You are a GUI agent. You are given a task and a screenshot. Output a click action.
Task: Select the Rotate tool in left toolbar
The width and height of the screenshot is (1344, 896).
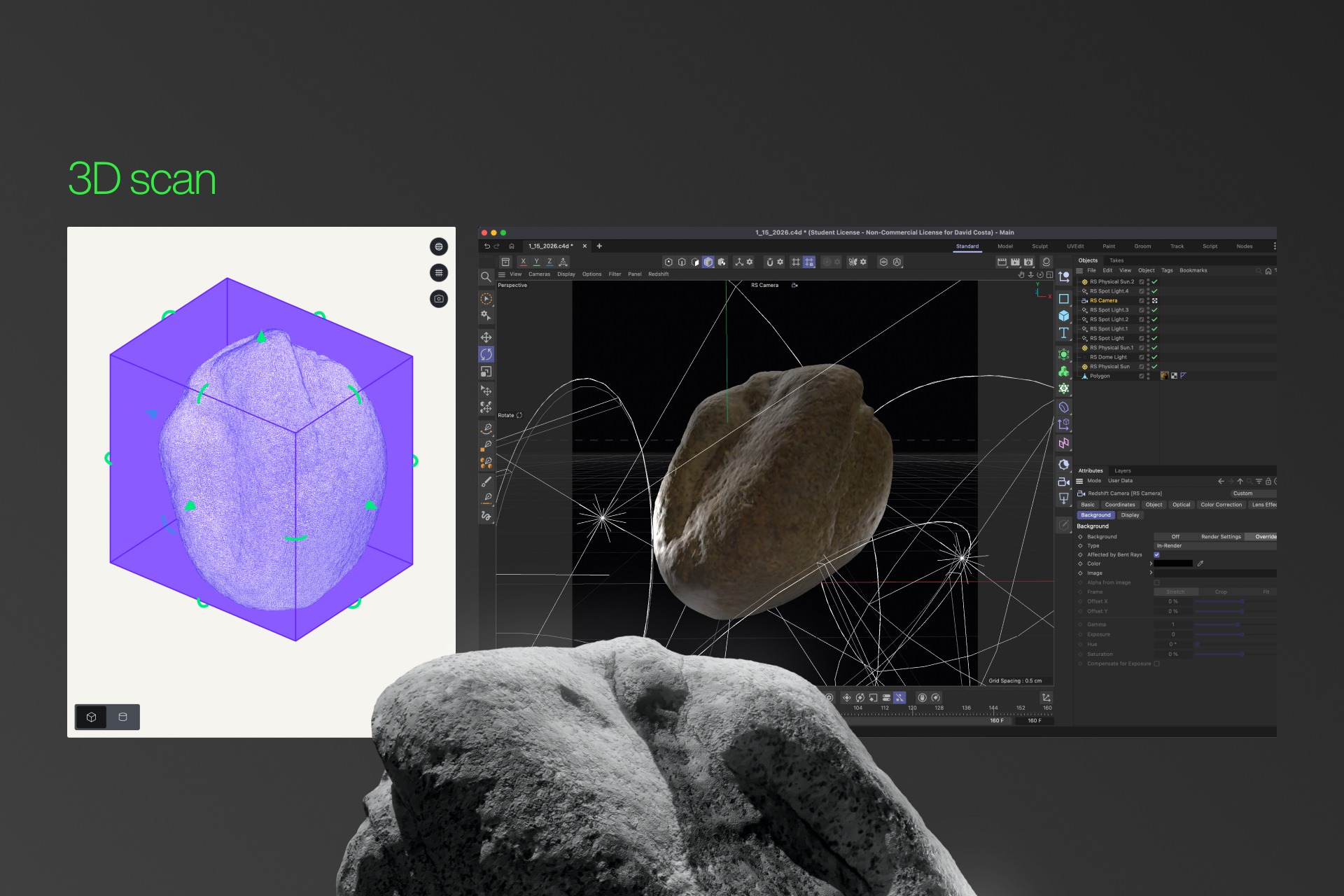point(486,354)
